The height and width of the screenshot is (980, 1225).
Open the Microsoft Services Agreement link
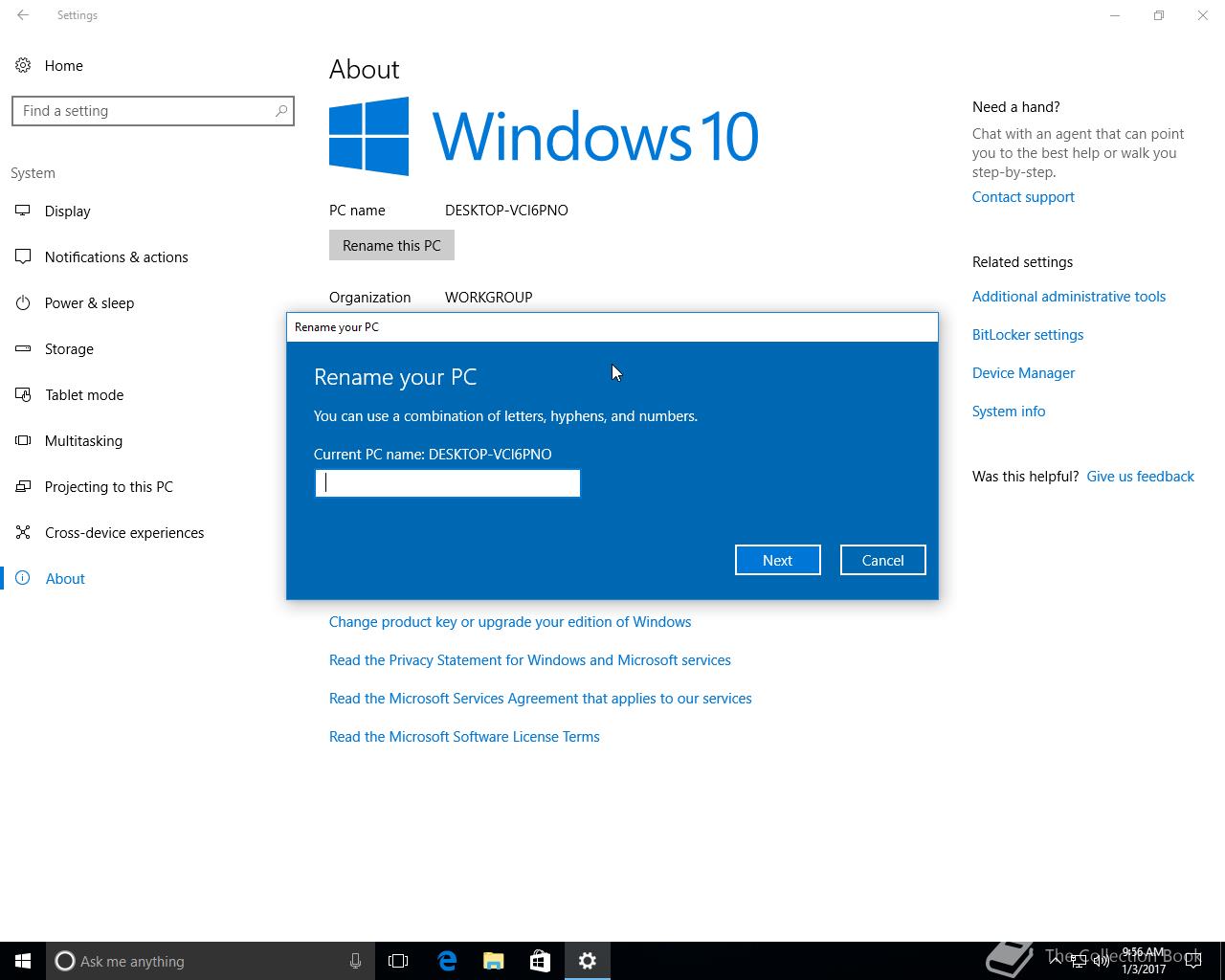tap(541, 698)
